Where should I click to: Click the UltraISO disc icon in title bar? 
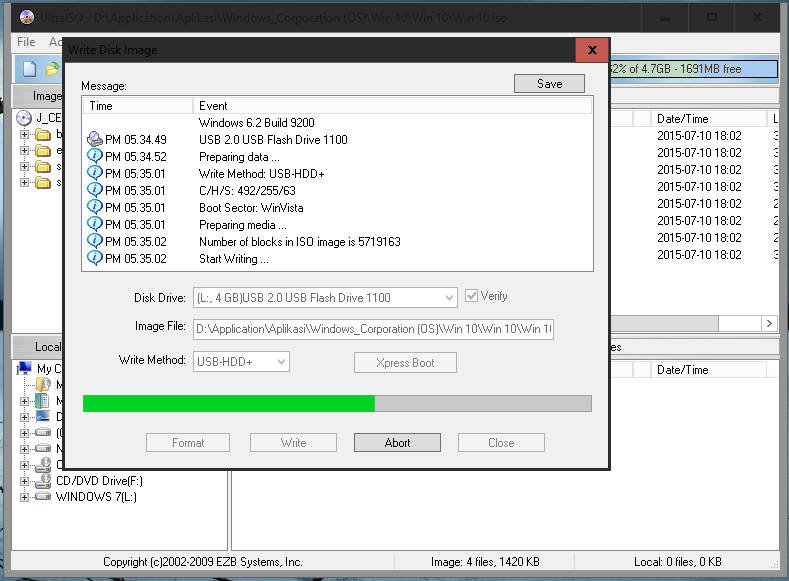[26, 18]
